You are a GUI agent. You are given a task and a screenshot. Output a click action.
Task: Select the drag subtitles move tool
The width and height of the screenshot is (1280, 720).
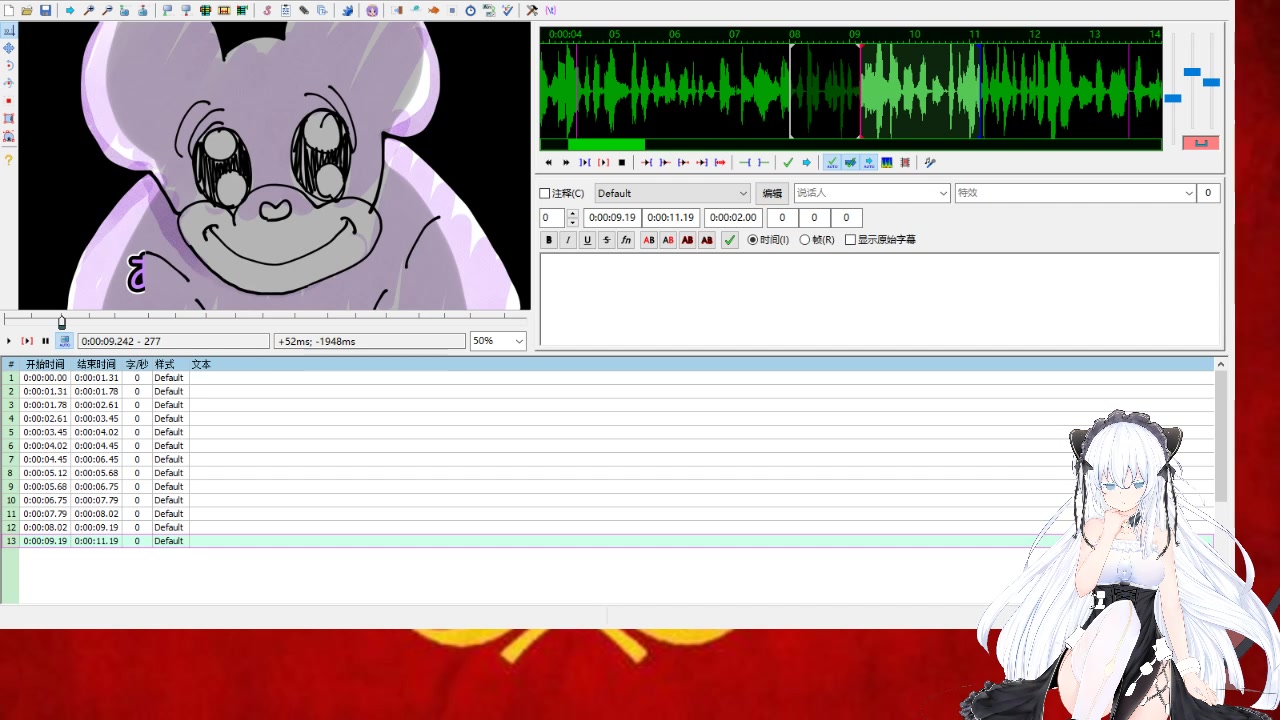coord(9,47)
